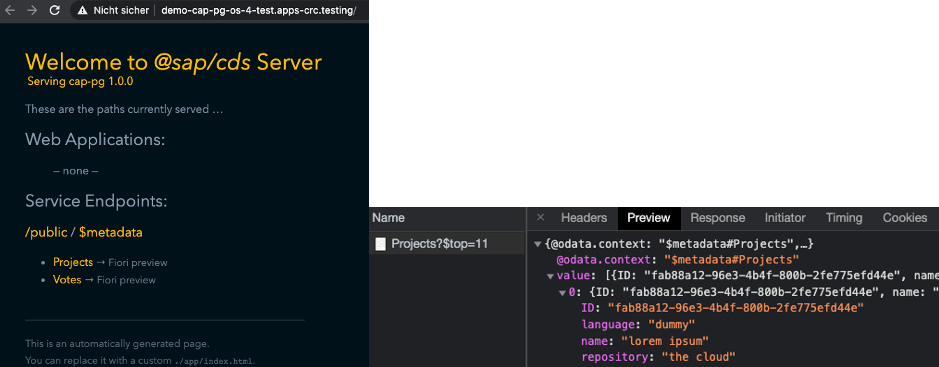This screenshot has width=939, height=367.
Task: Open the Initiator tab
Action: [784, 218]
